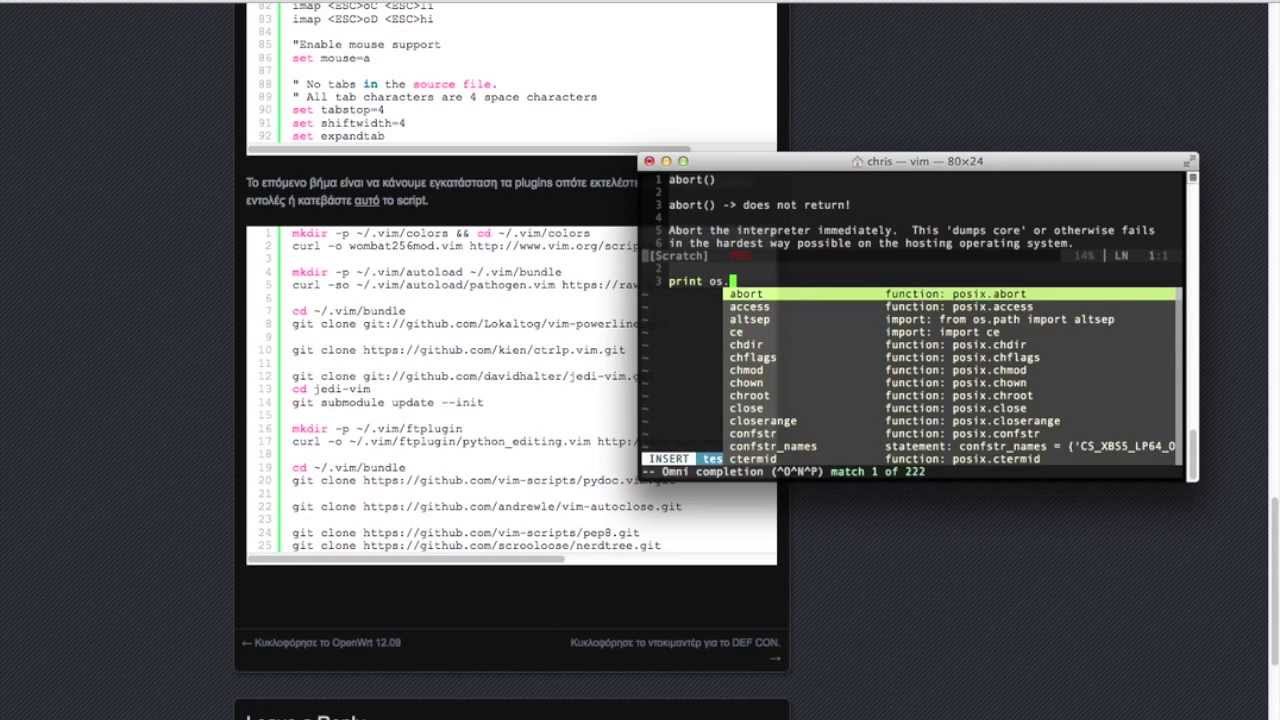The width and height of the screenshot is (1280, 720).
Task: Click 'abort() -> does not return!' preview line
Action: (x=759, y=205)
